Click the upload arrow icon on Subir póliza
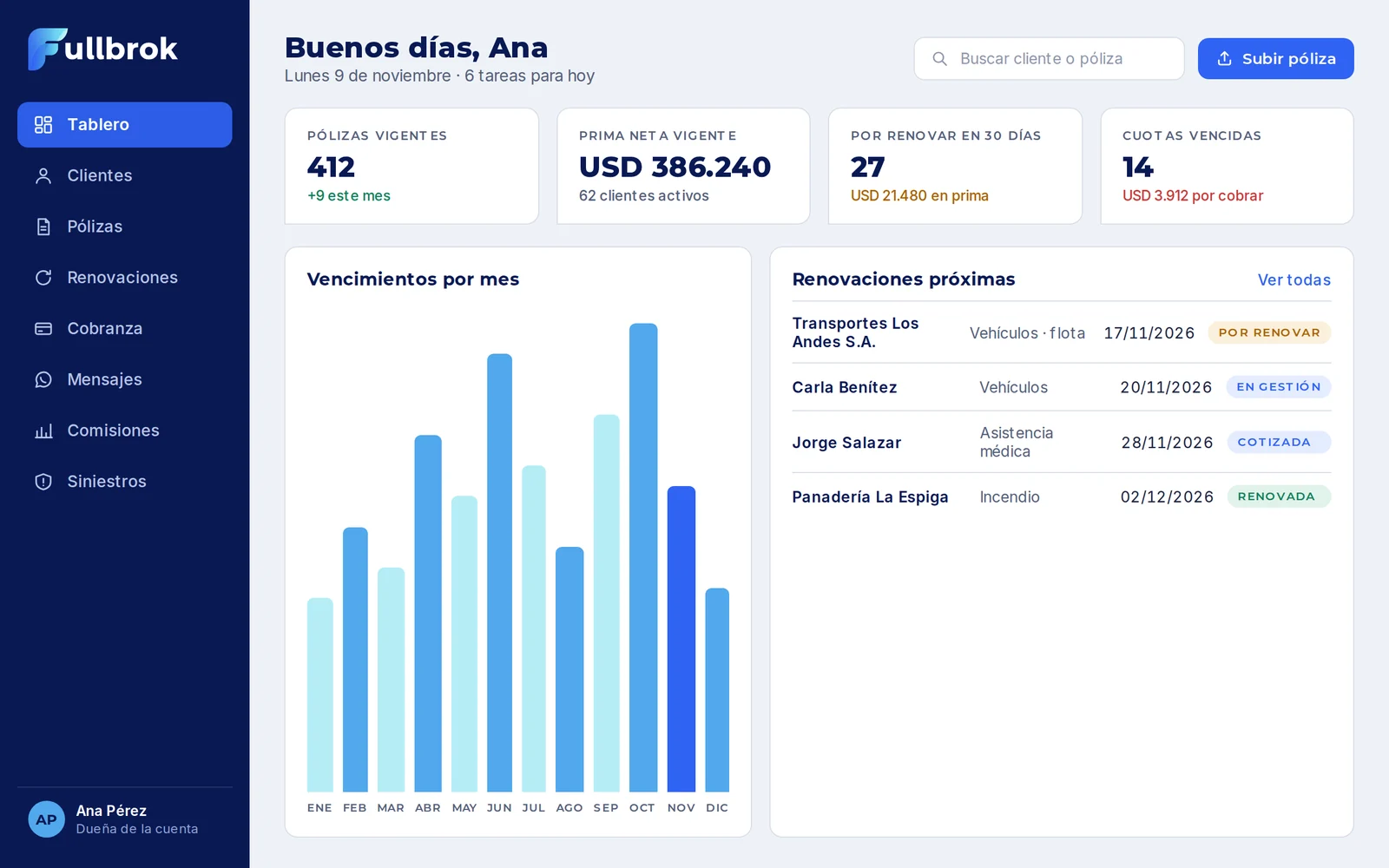Image resolution: width=1389 pixels, height=868 pixels. pos(1224,59)
